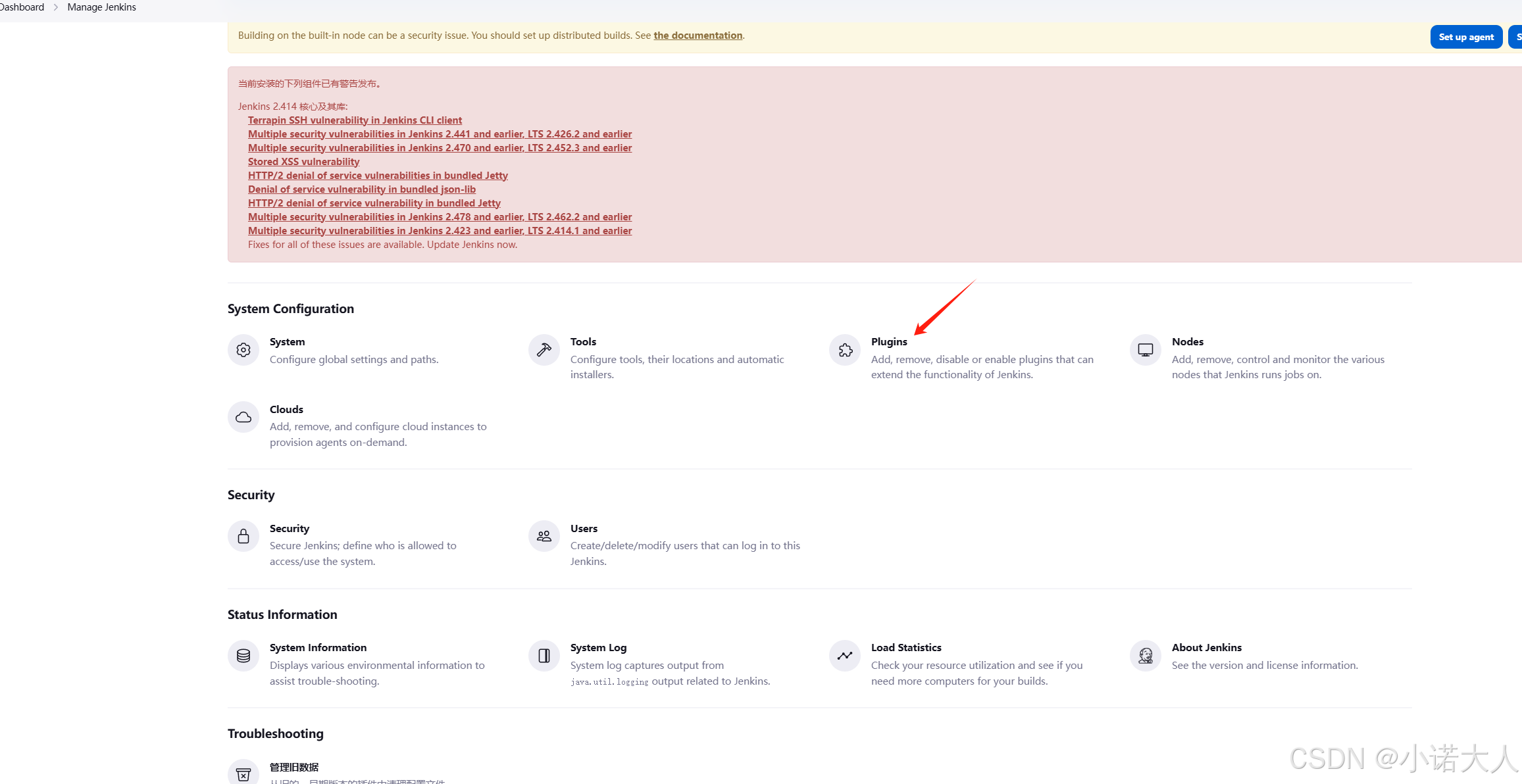This screenshot has width=1522, height=784.
Task: Select Manage Jenkins in the breadcrumb
Action: pyautogui.click(x=101, y=7)
